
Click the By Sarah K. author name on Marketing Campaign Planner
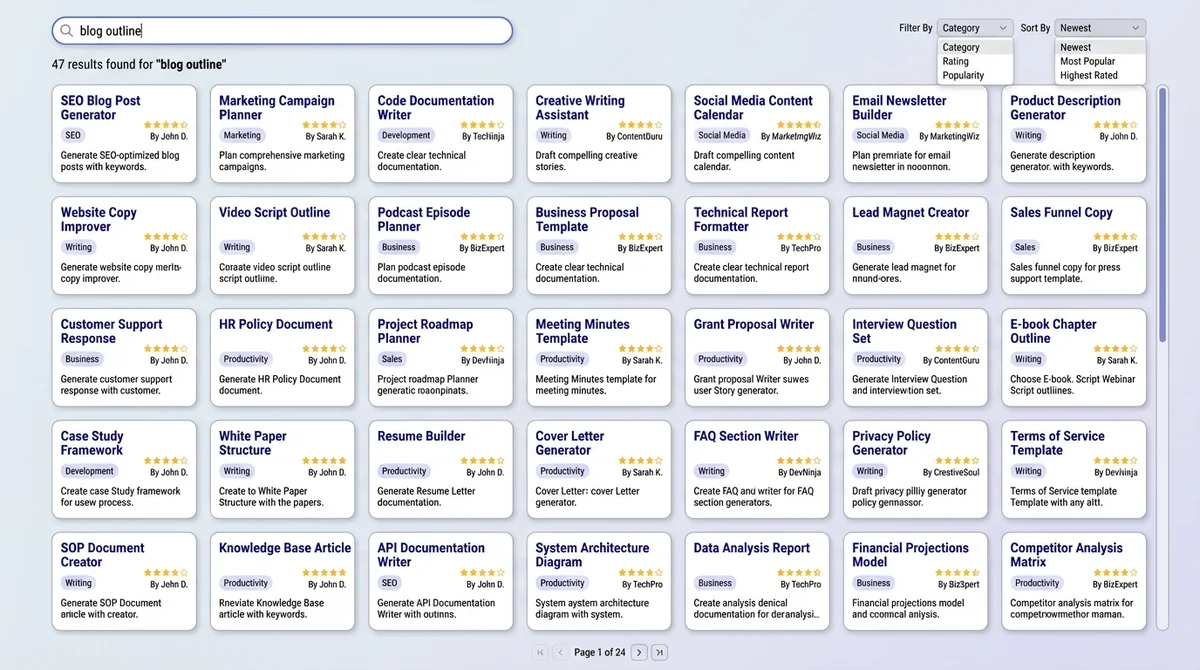pos(327,135)
